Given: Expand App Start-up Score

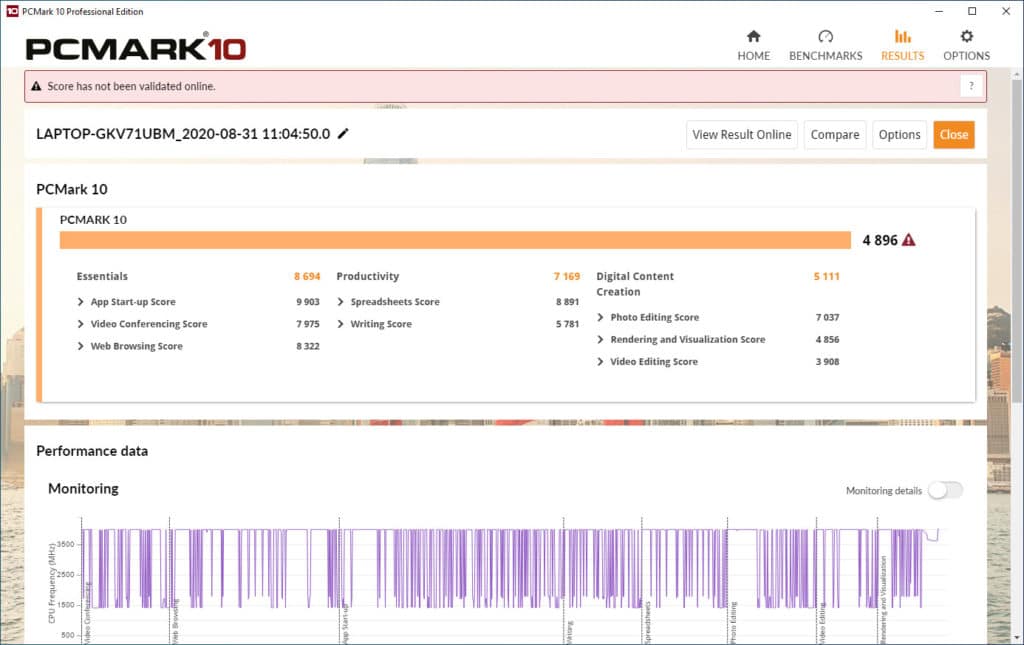Looking at the screenshot, I should tap(80, 302).
